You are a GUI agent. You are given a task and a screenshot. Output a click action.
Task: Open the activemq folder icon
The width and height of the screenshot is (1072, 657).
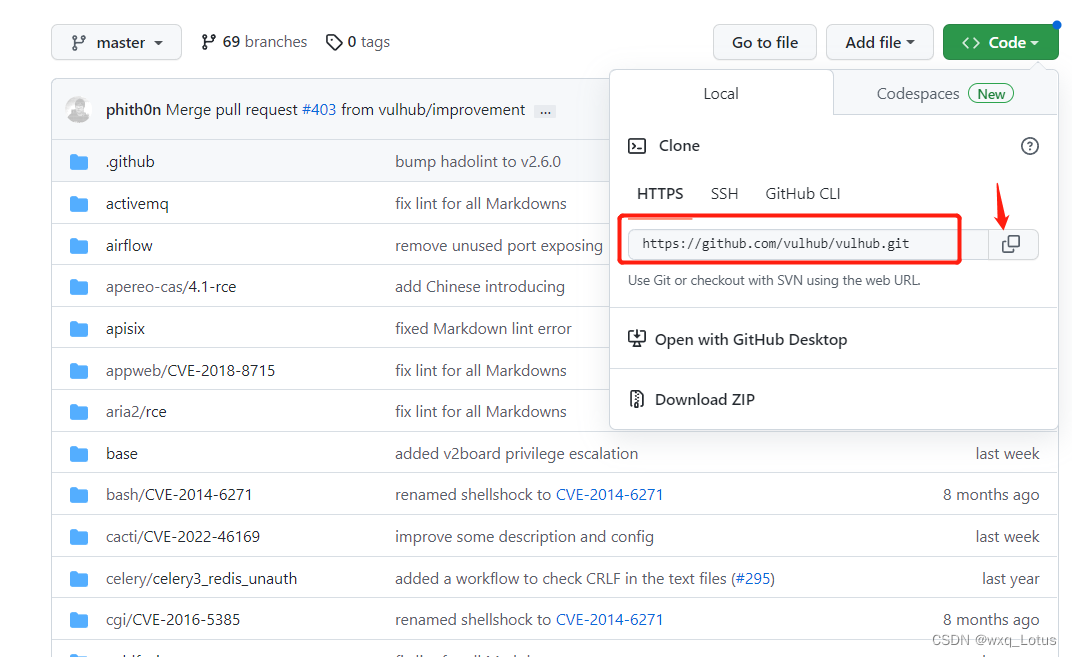coord(79,203)
